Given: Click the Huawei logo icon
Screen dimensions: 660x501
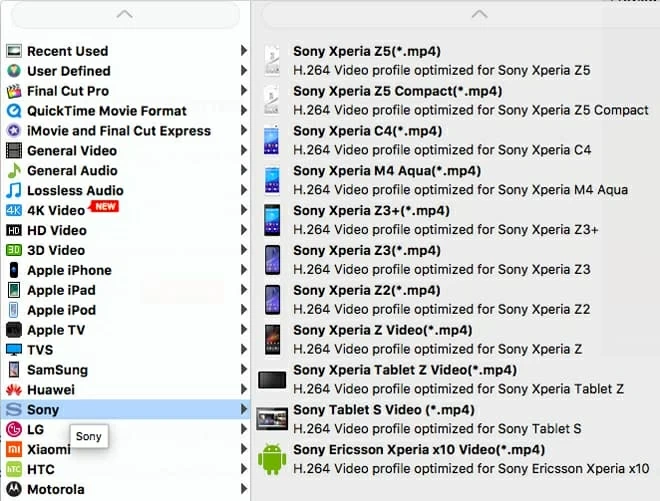Looking at the screenshot, I should coord(14,390).
